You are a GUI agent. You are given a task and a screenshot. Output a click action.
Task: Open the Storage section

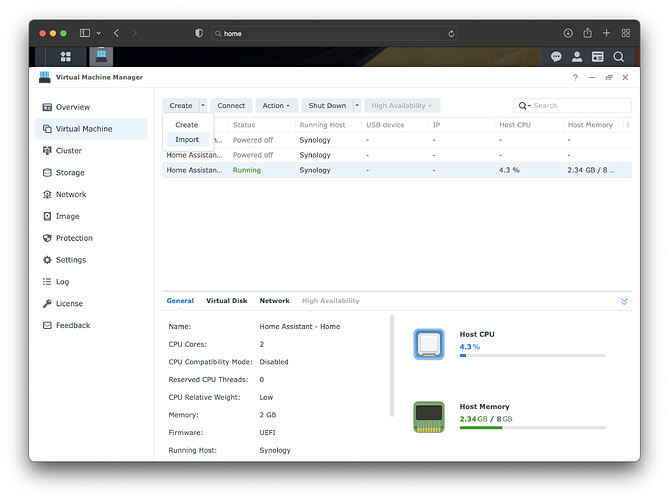point(91,172)
